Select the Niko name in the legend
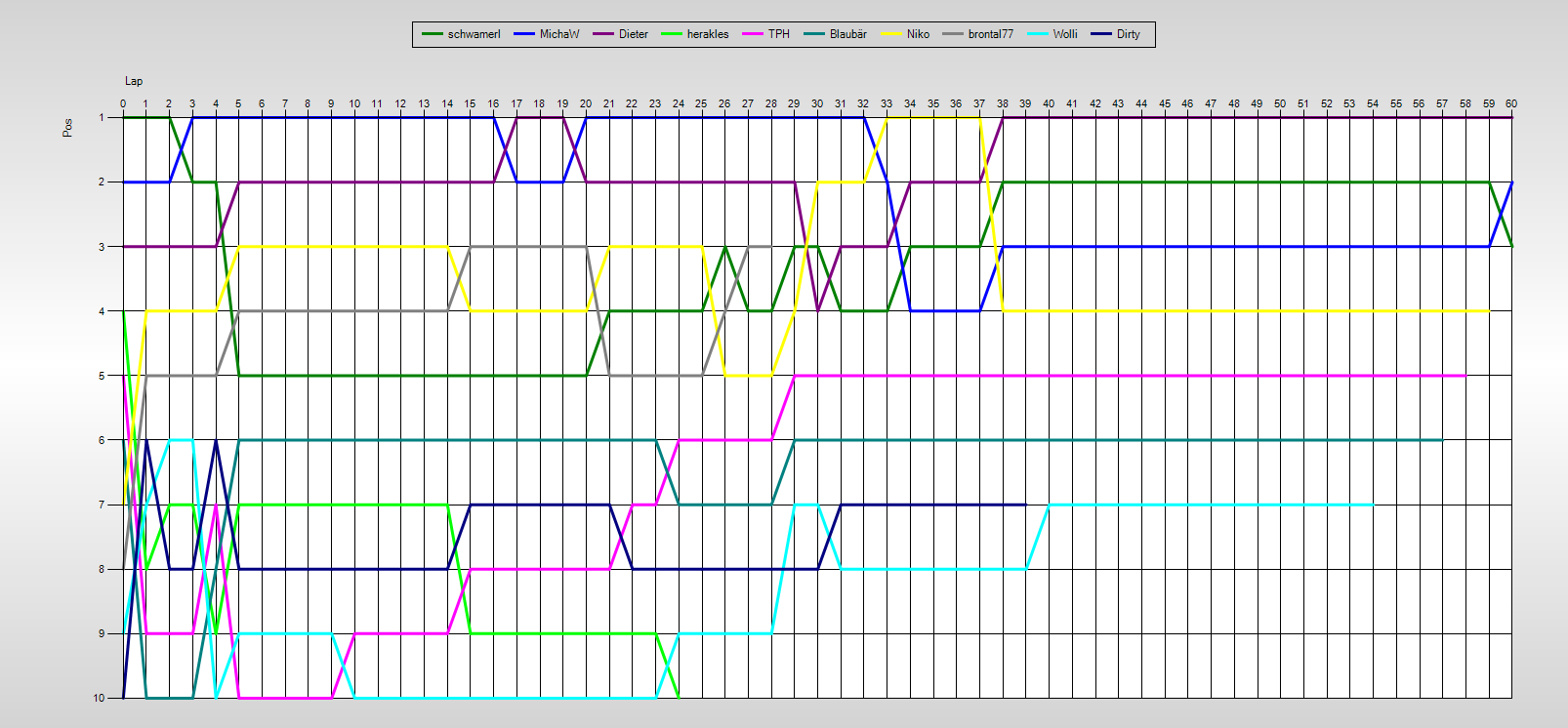 click(918, 34)
